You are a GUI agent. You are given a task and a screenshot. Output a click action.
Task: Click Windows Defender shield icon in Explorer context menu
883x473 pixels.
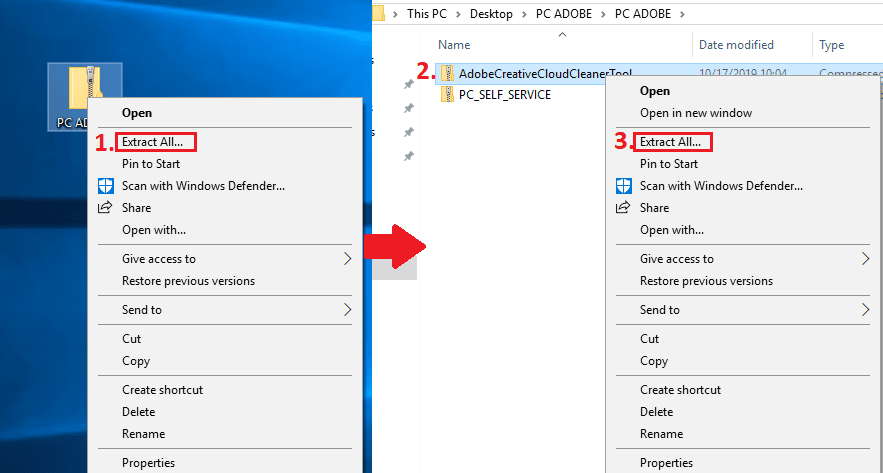(623, 185)
